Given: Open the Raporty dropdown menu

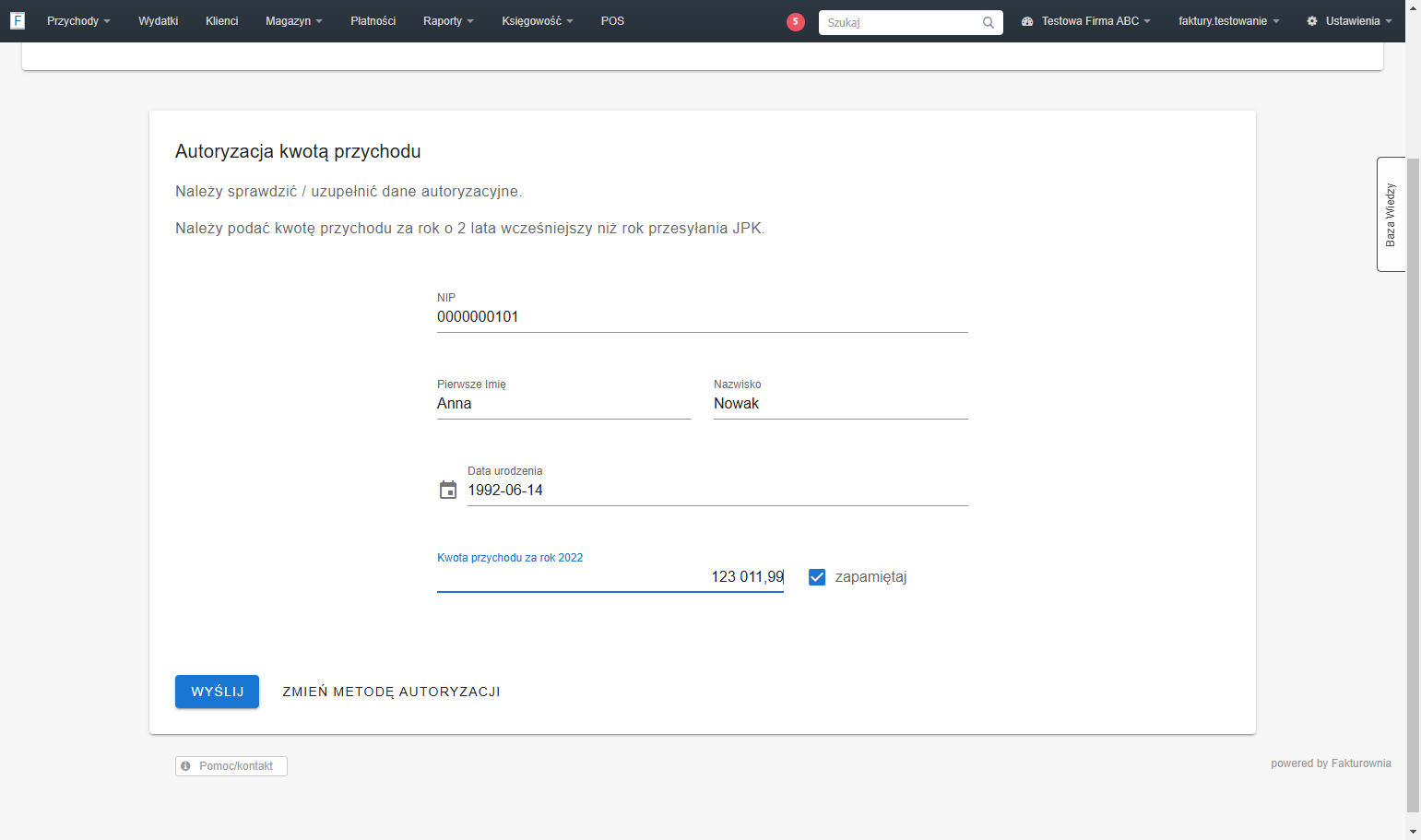Looking at the screenshot, I should pos(448,21).
